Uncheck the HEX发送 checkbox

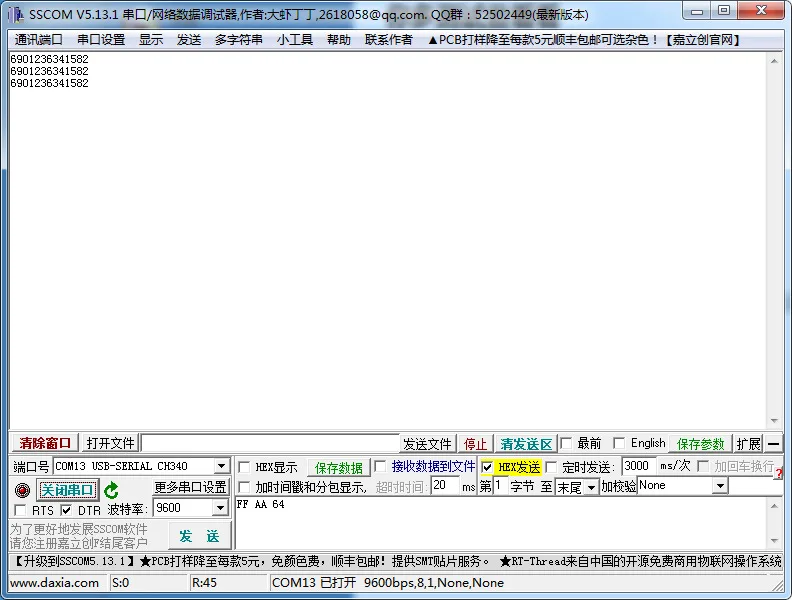486,467
